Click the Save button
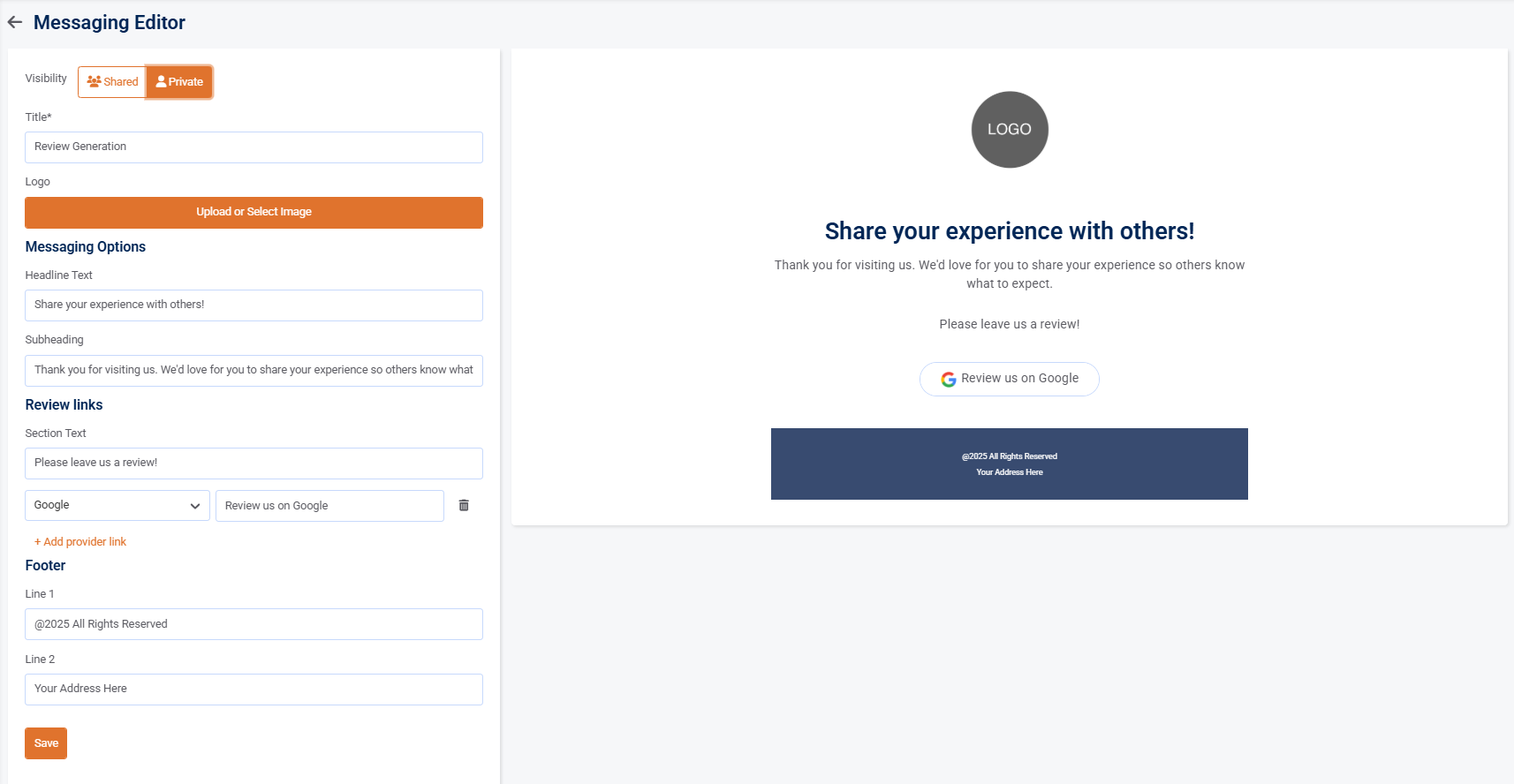Screen dimensions: 1514x784 (x=46, y=743)
